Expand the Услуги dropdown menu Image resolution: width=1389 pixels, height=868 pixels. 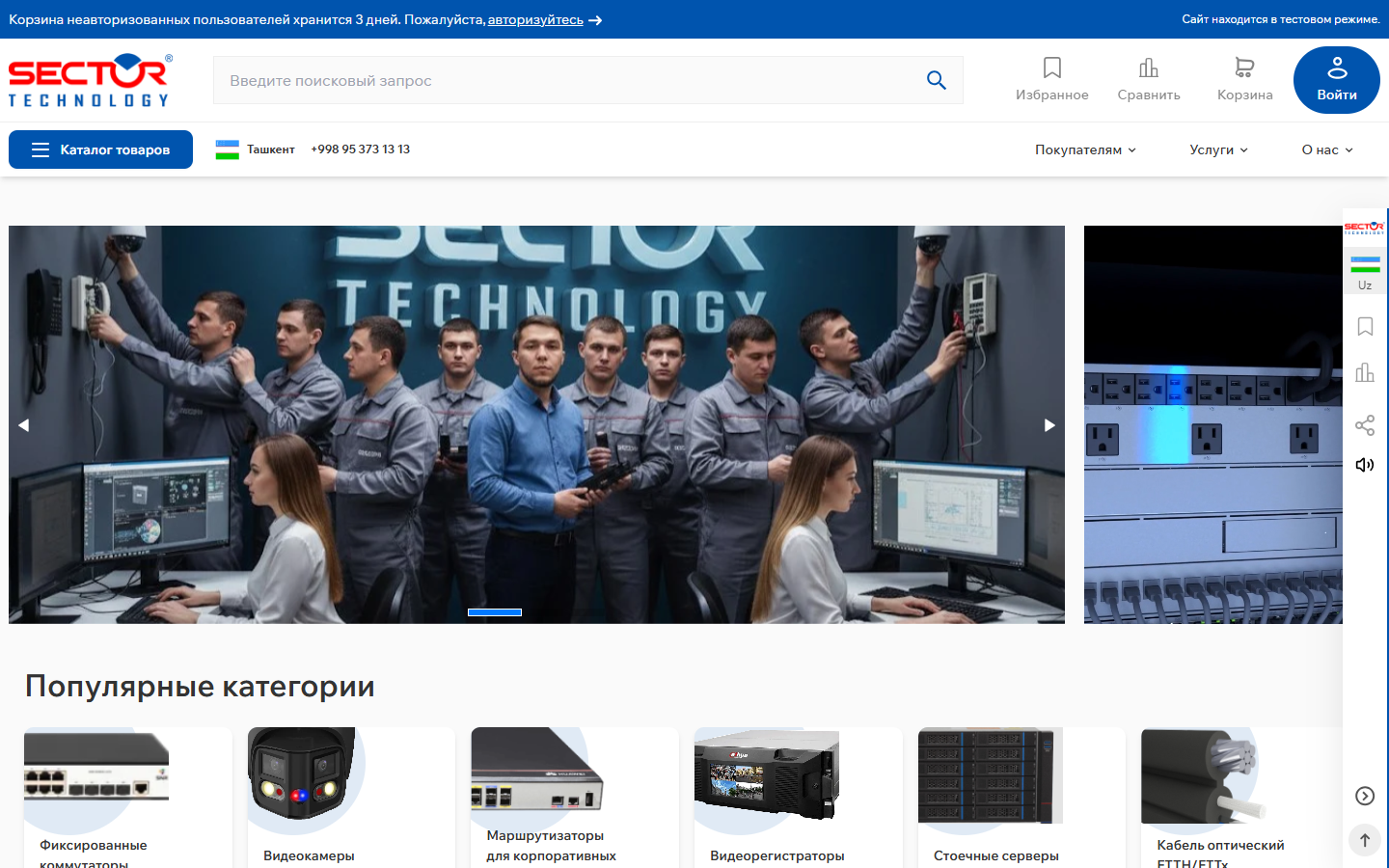click(1218, 149)
